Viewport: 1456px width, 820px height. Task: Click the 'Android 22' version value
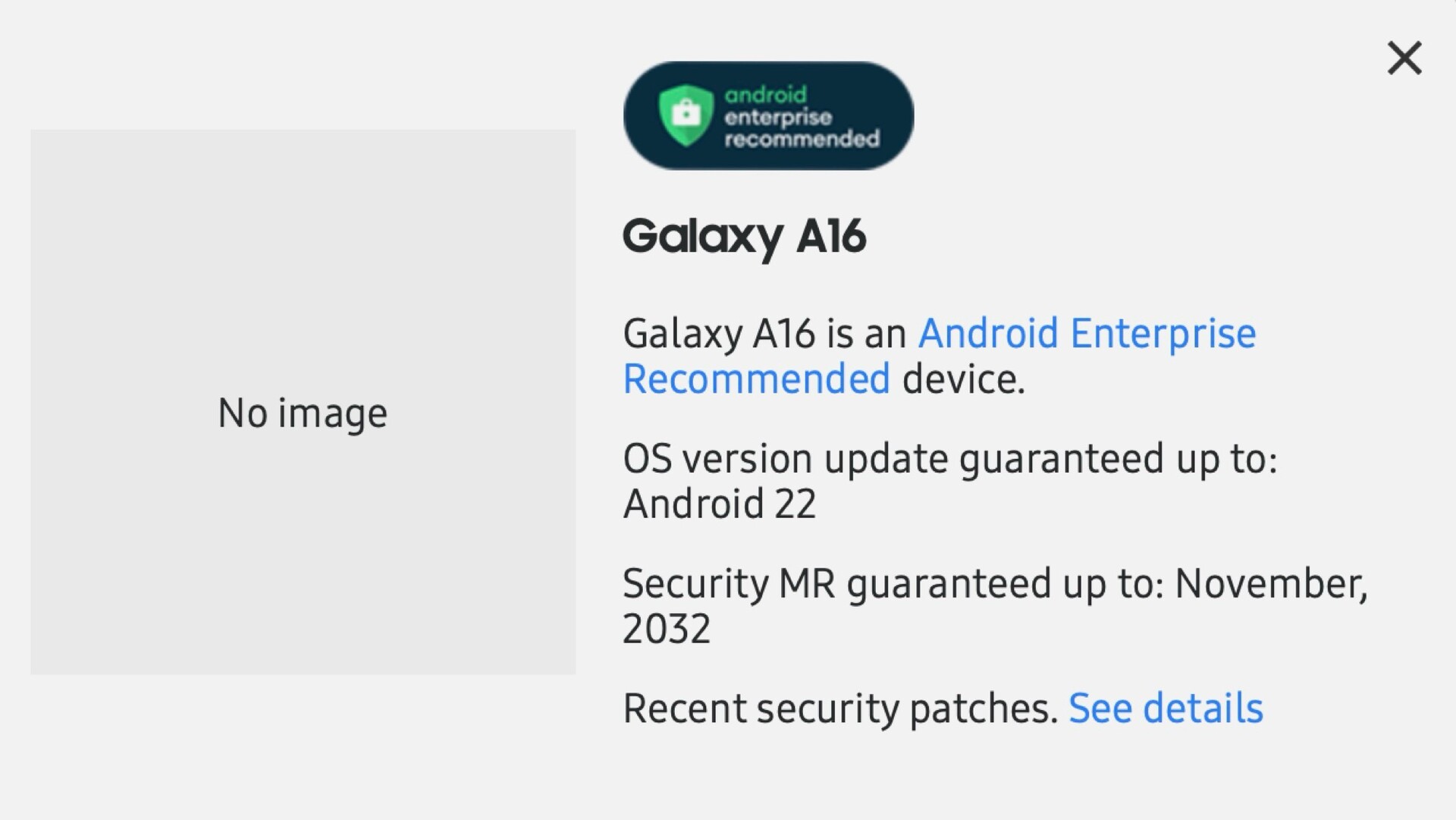(x=719, y=504)
